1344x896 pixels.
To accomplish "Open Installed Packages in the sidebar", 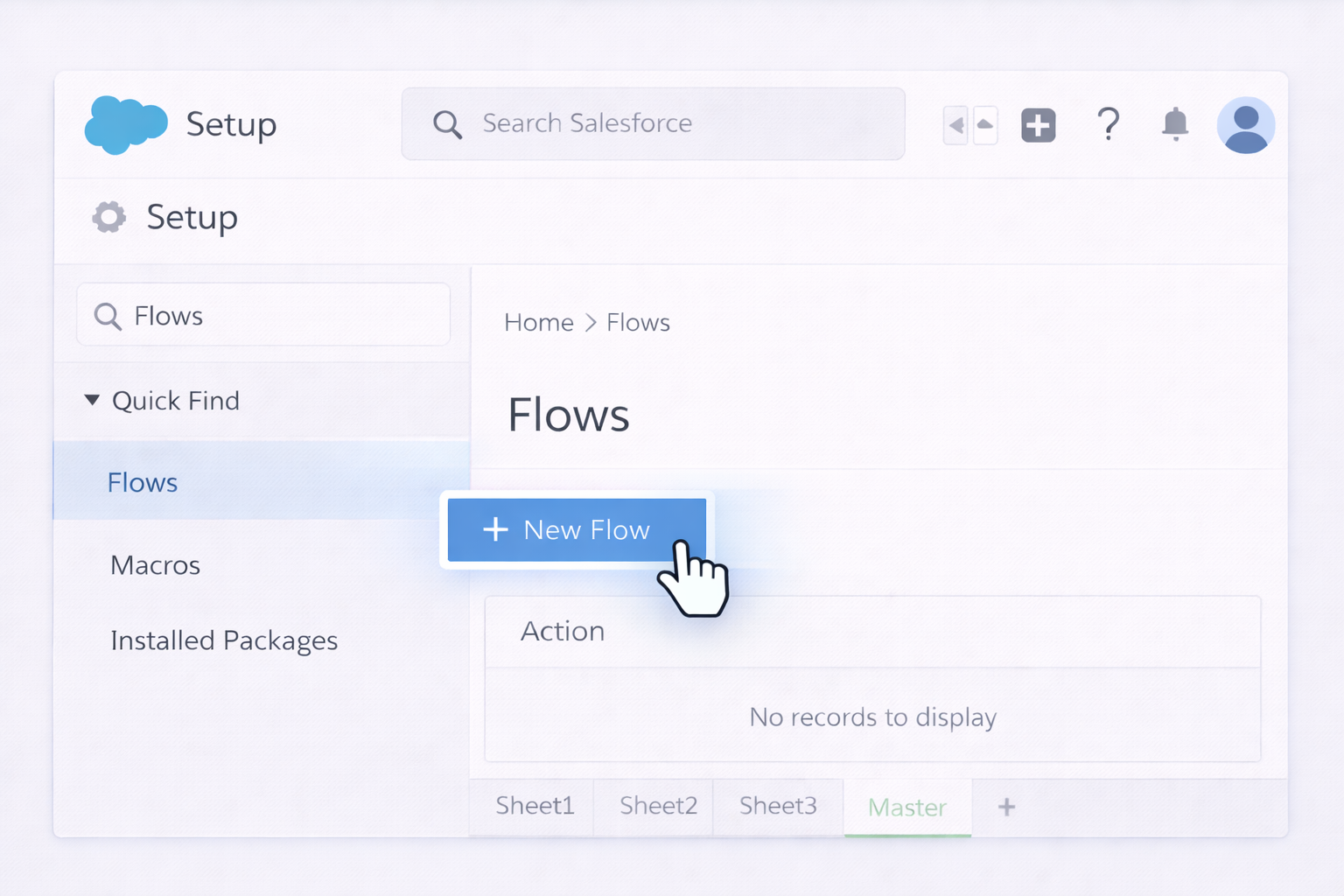I will coord(224,640).
